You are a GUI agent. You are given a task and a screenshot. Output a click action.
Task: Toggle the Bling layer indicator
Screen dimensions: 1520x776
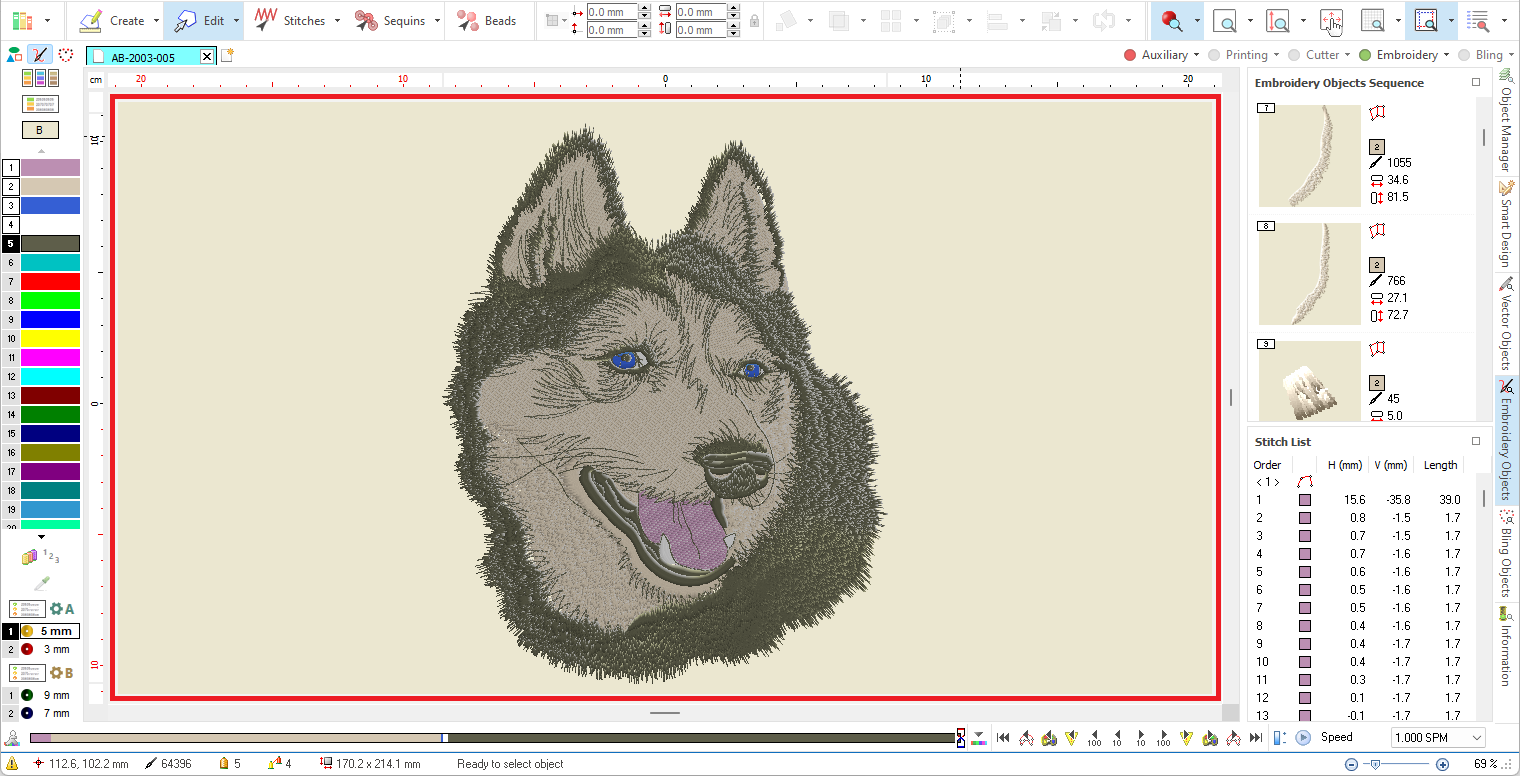point(1465,55)
